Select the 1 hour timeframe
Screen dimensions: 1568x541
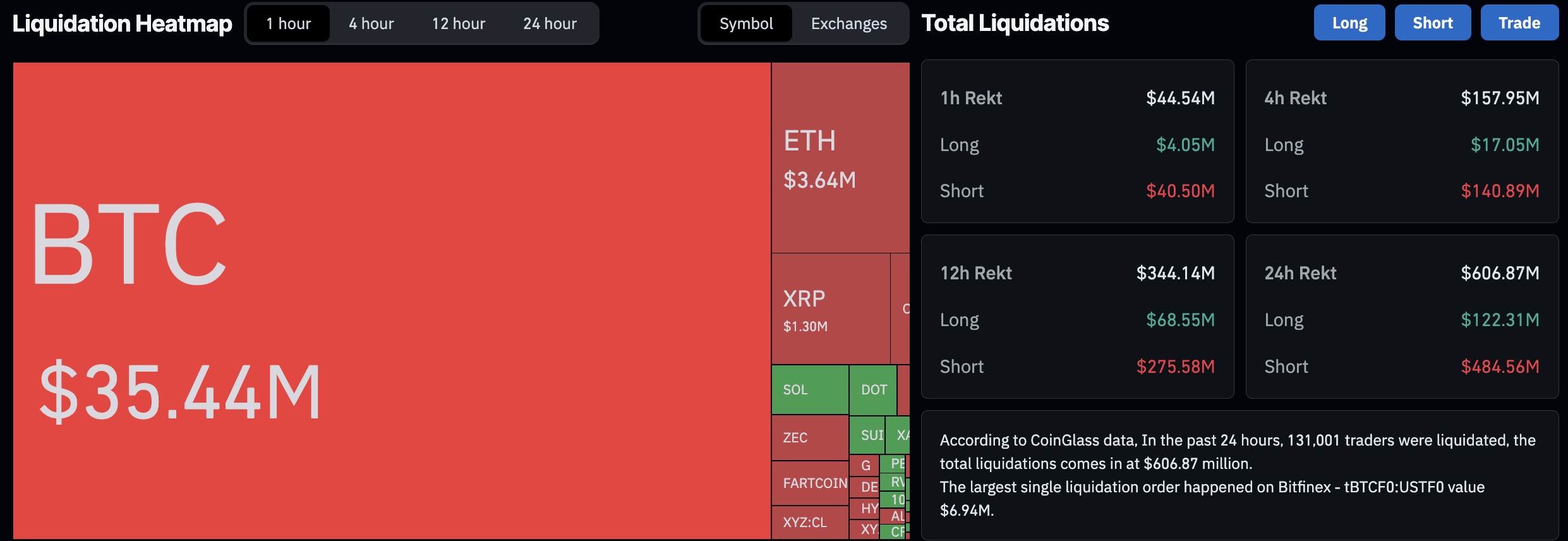(288, 24)
